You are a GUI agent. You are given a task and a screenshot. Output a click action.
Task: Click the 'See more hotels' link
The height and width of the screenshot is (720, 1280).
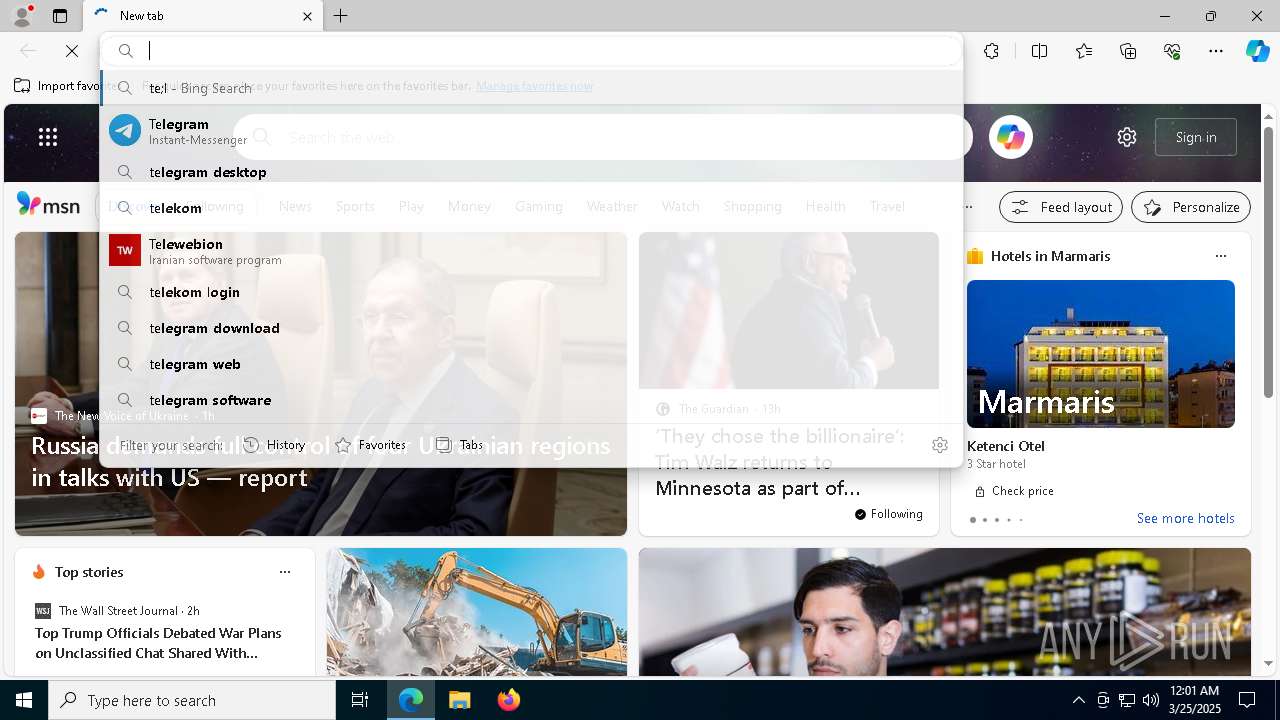tap(1185, 518)
